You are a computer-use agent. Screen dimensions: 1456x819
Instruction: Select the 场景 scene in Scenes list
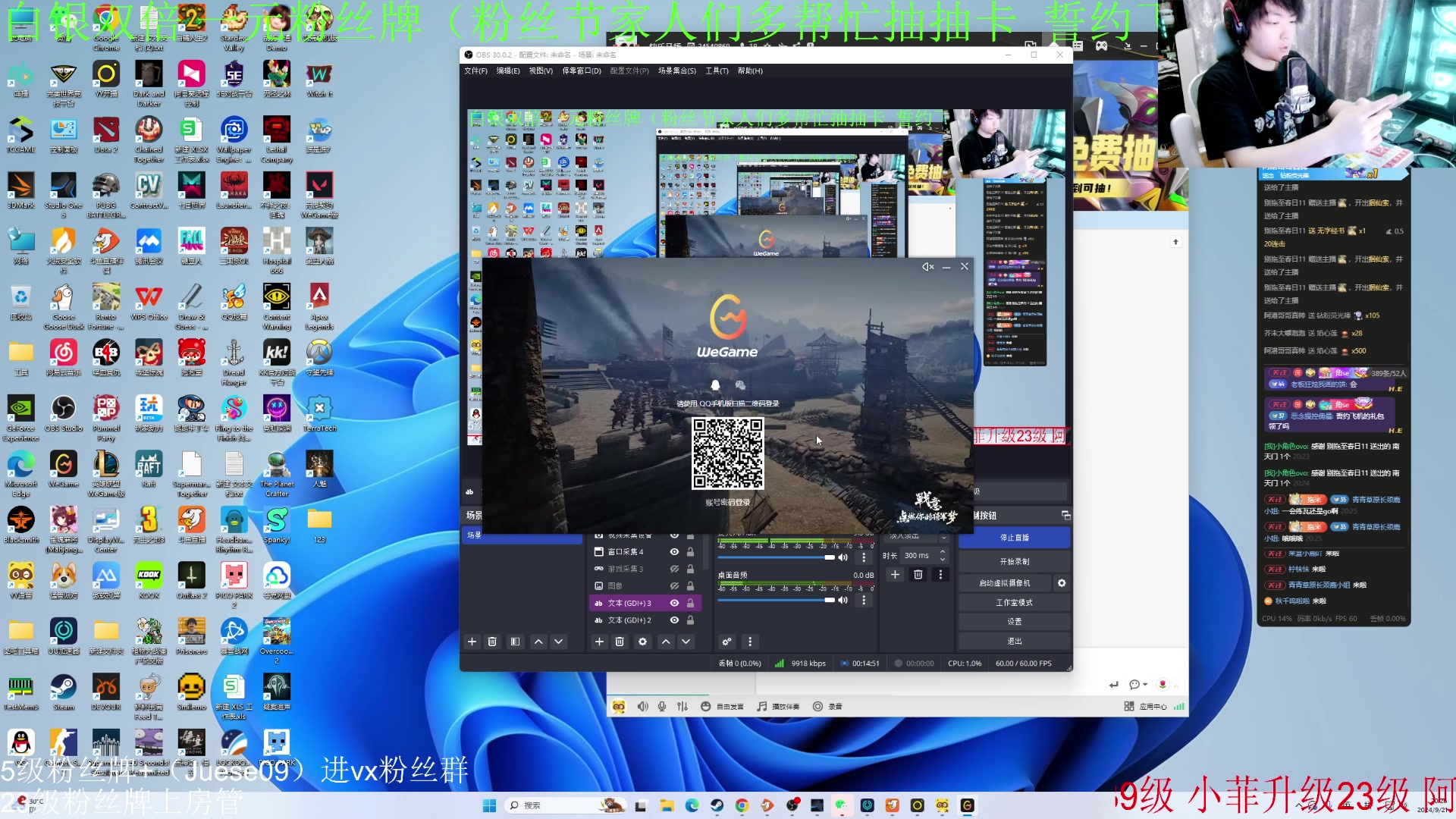coord(522,535)
